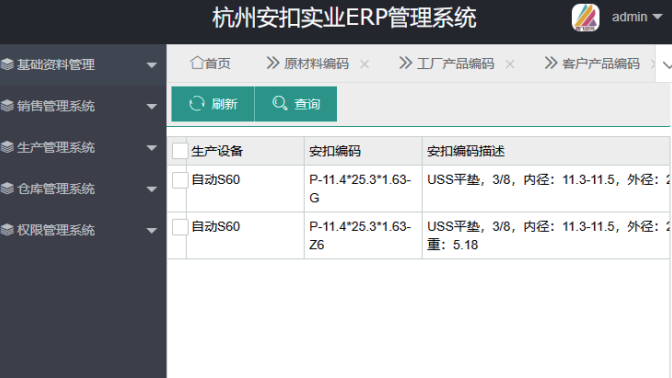Image resolution: width=672 pixels, height=378 pixels.
Task: Click 自动S60 in the first row
Action: click(216, 180)
